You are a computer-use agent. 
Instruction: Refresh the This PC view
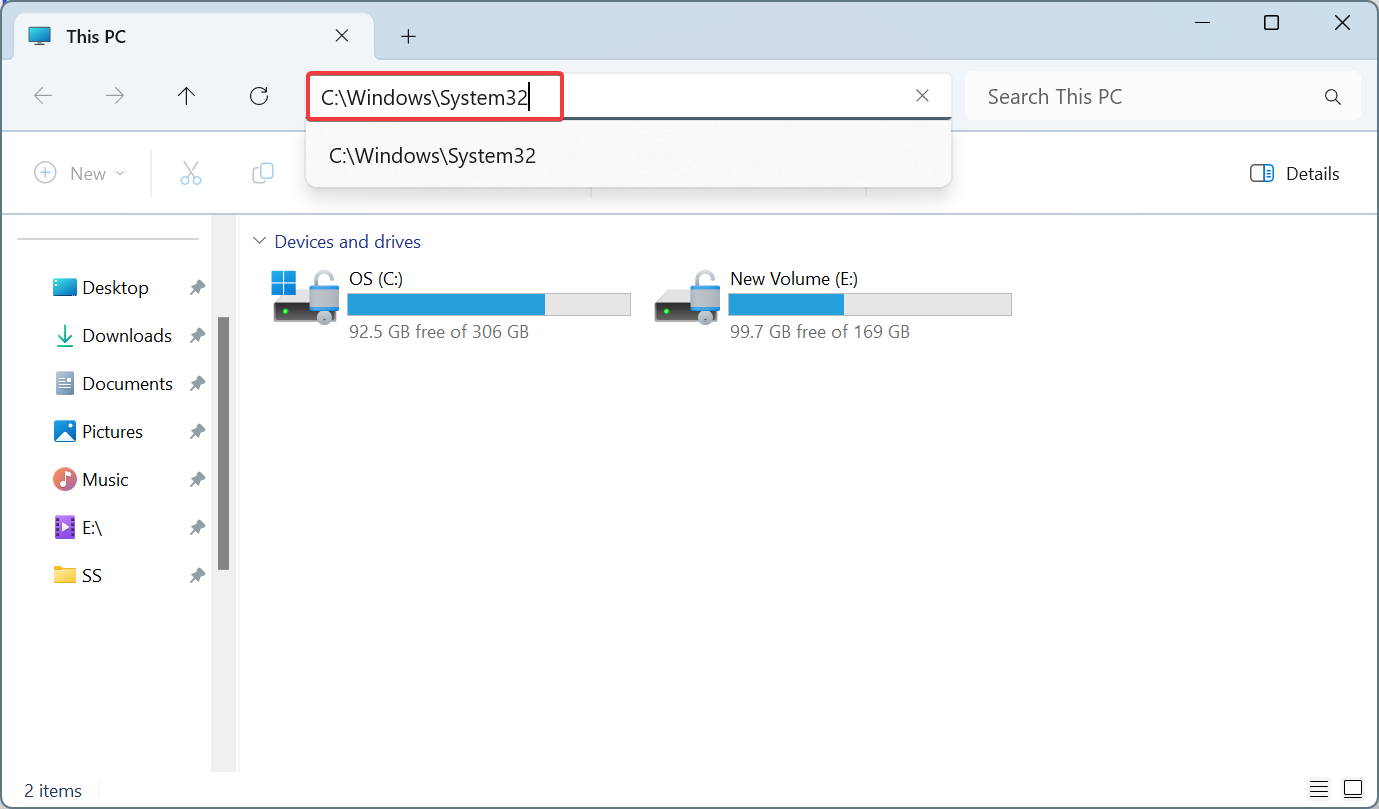[x=259, y=96]
